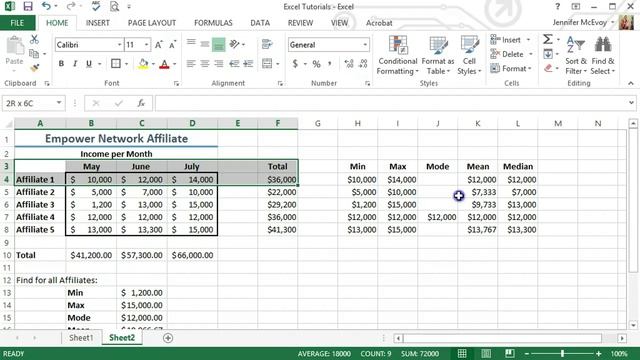Change the text orientation

[235, 44]
